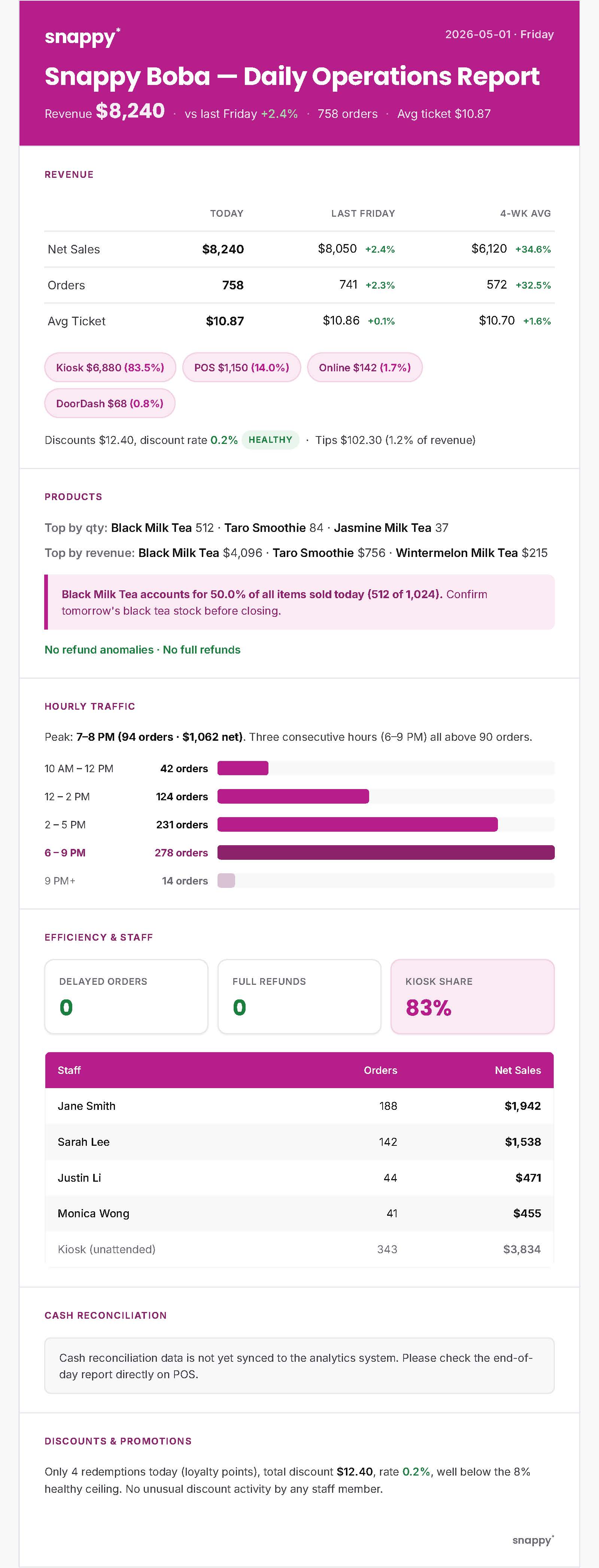The width and height of the screenshot is (599, 1568).
Task: Select the POS $1,150 channel pill
Action: pos(242,368)
